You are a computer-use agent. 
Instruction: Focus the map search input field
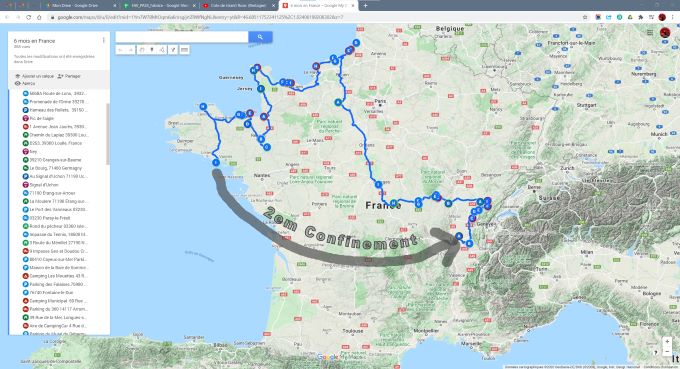pyautogui.click(x=182, y=37)
